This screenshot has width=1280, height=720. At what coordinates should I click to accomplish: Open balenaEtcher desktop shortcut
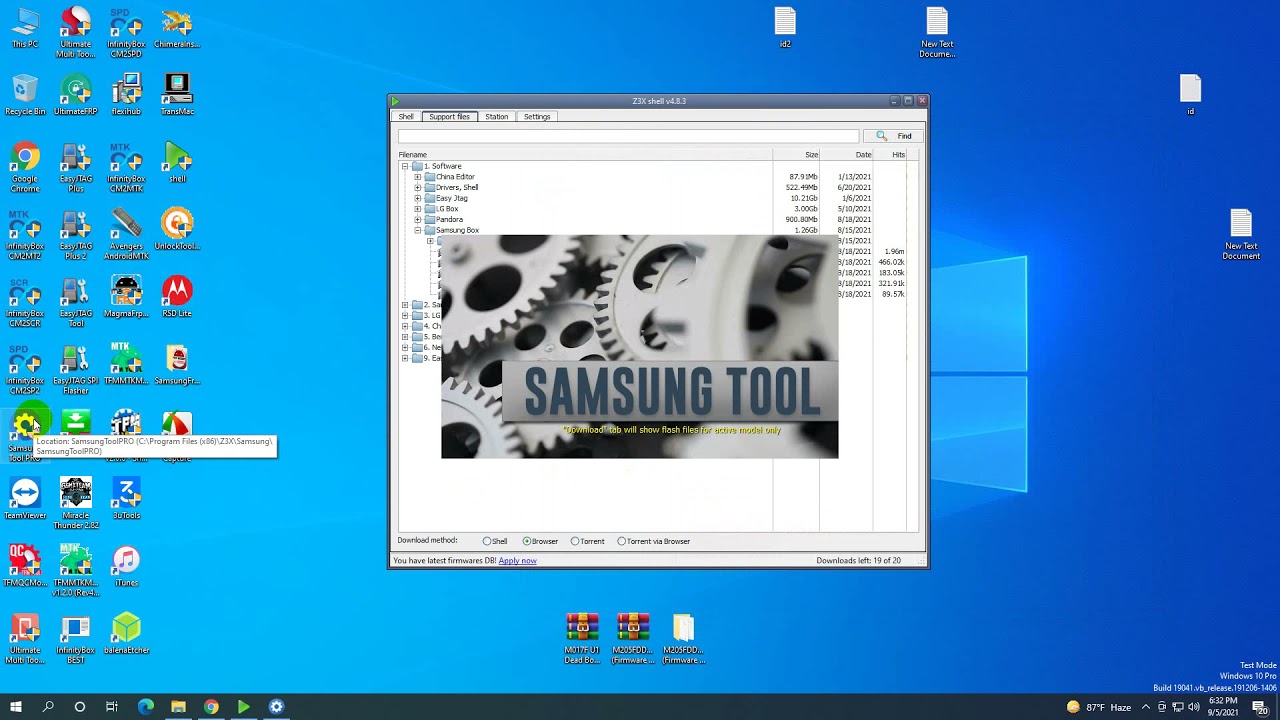126,634
